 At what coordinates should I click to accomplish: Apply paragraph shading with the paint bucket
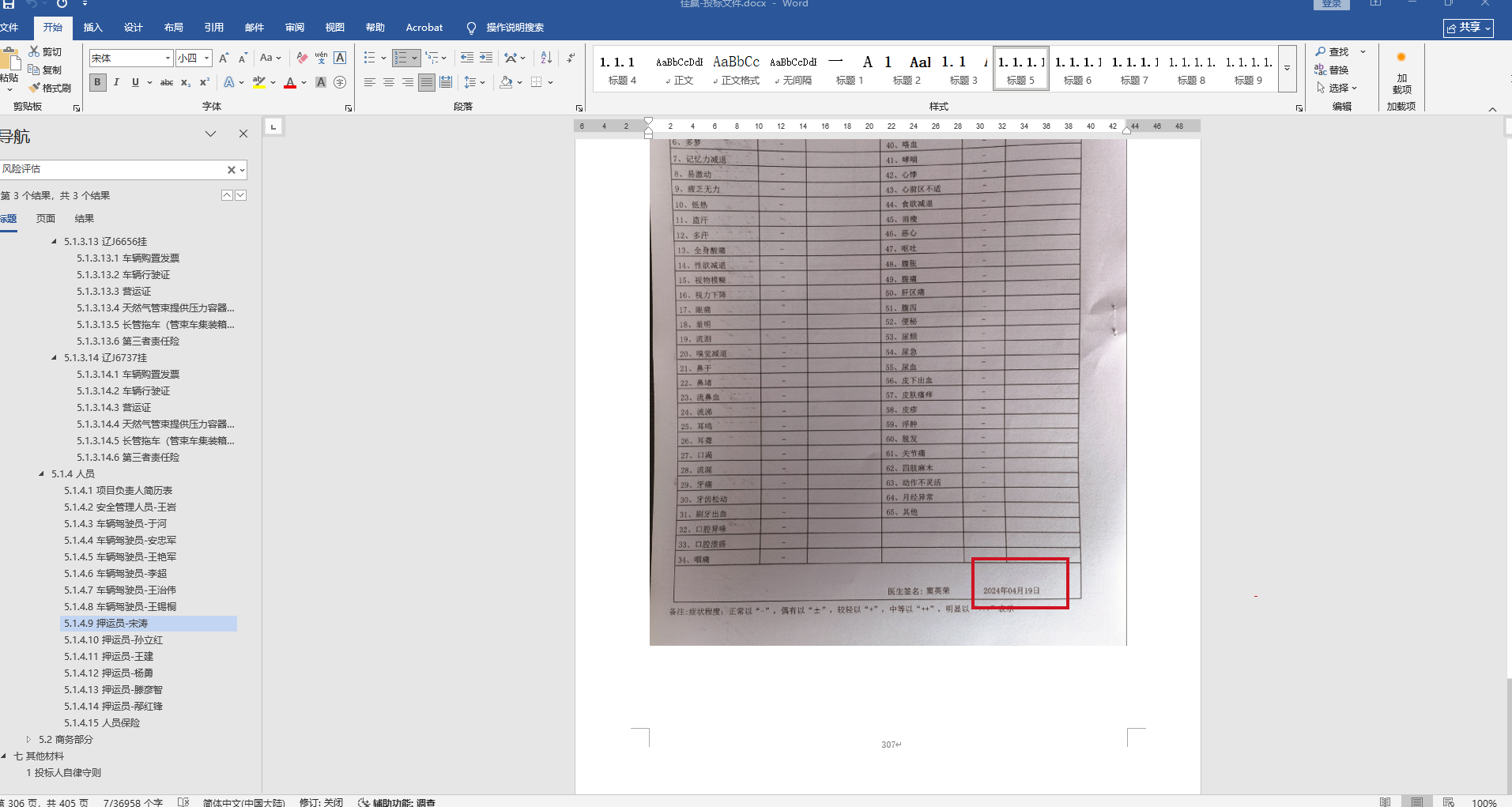click(x=506, y=82)
